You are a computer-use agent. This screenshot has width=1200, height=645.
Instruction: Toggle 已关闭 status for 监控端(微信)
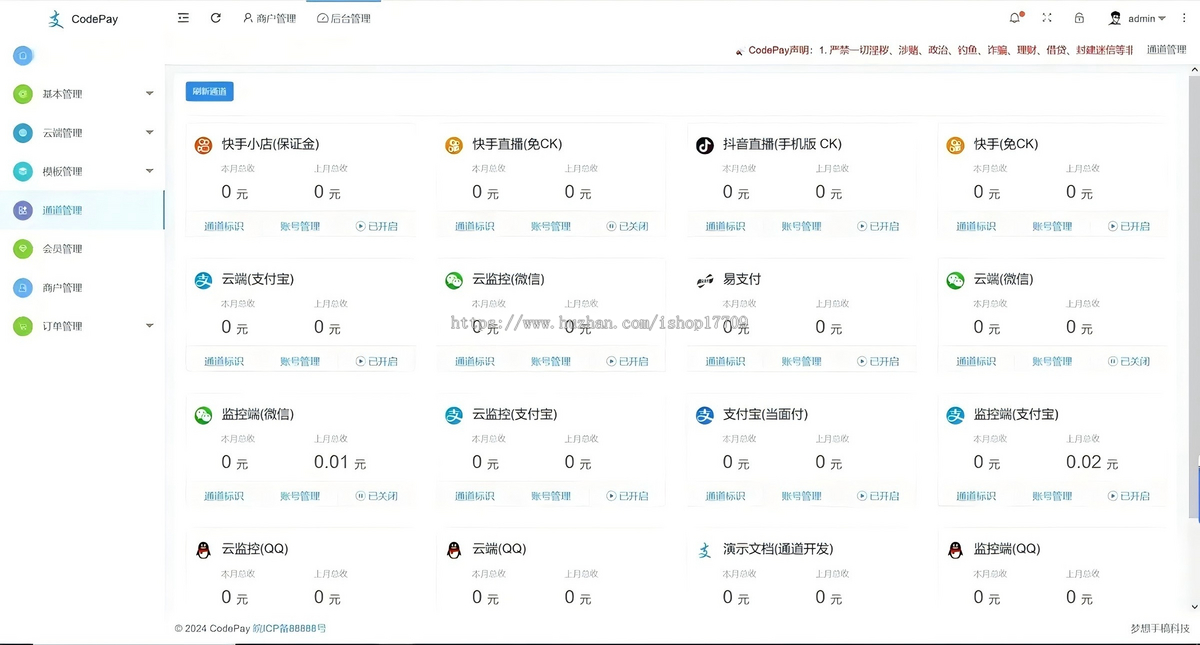pyautogui.click(x=377, y=496)
